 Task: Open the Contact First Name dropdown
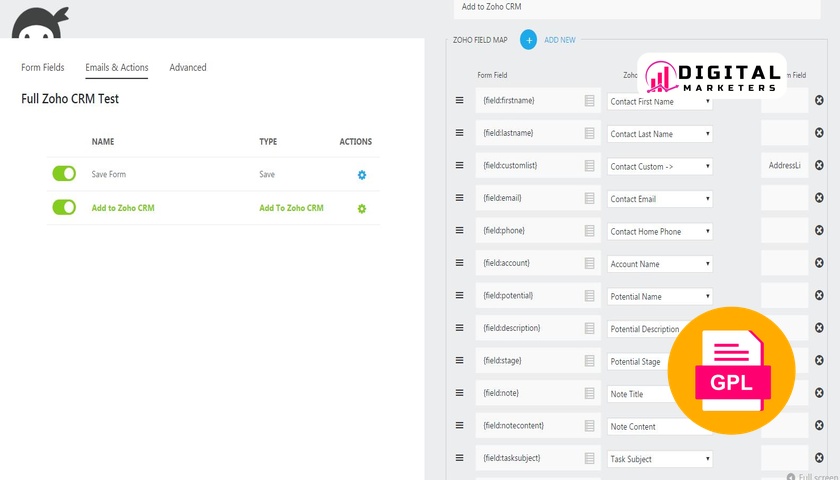pos(659,101)
